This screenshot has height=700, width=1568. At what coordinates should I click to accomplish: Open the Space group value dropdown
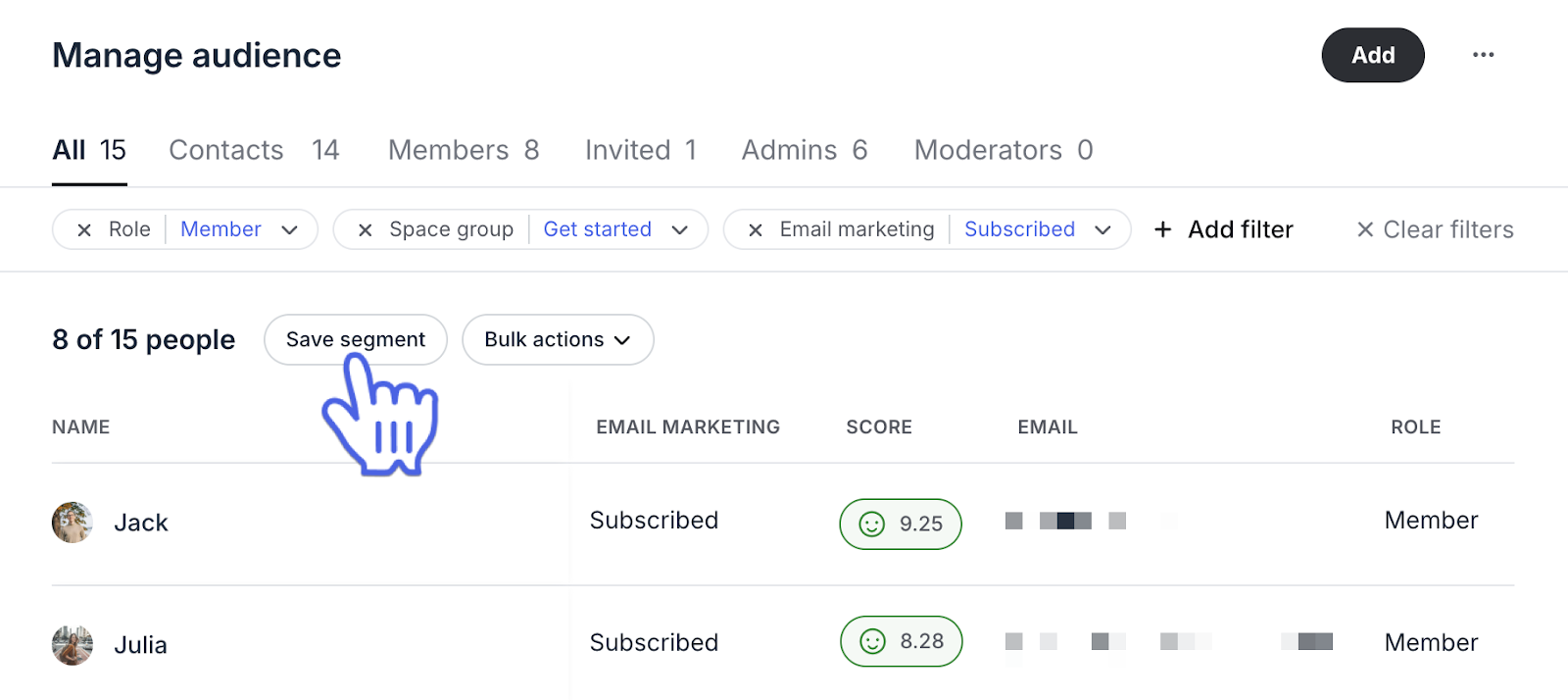617,229
